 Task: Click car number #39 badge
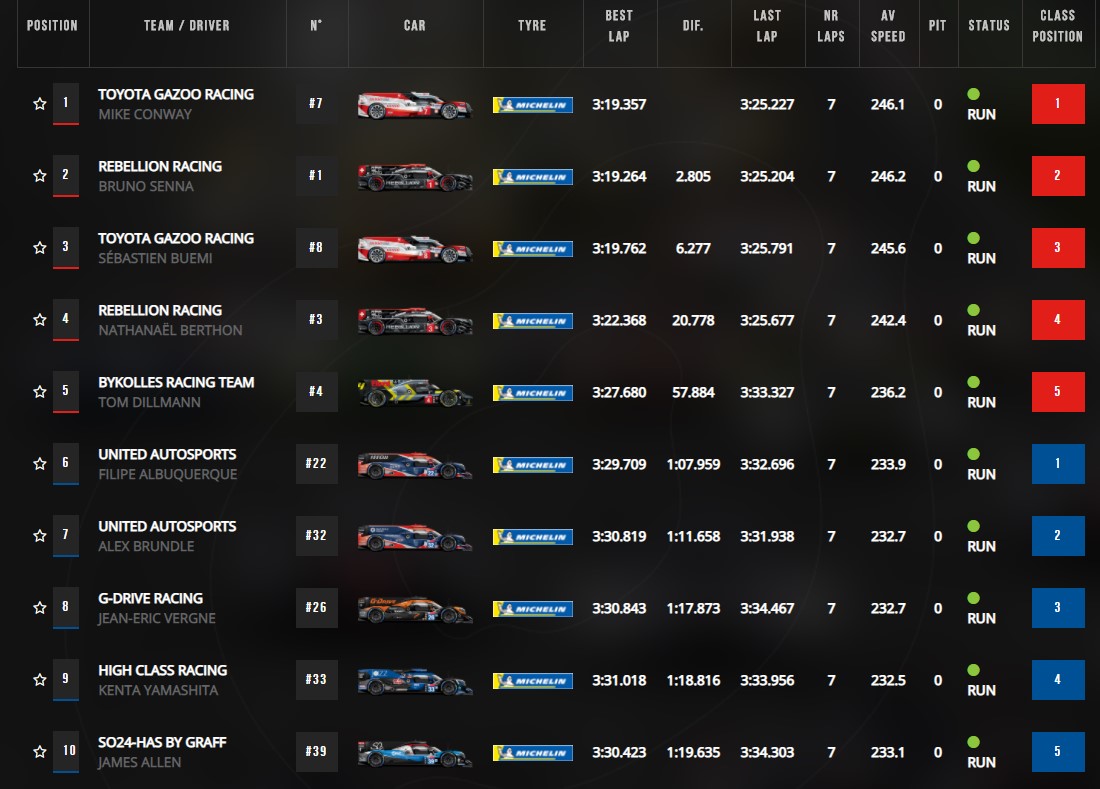tap(316, 752)
